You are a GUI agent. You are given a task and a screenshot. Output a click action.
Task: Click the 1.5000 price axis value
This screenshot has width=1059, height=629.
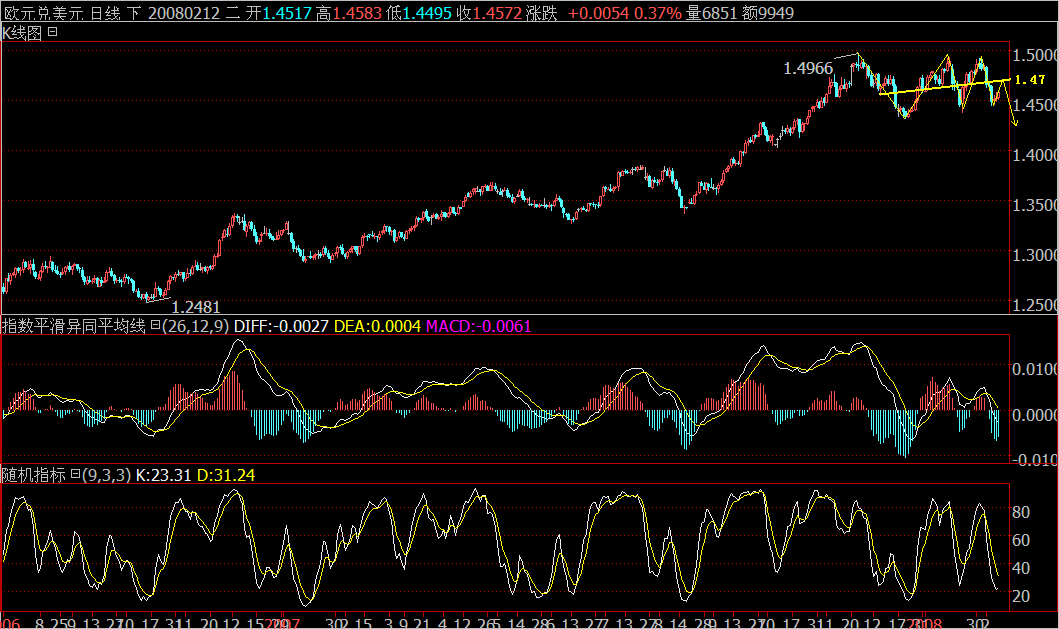(x=1035, y=55)
